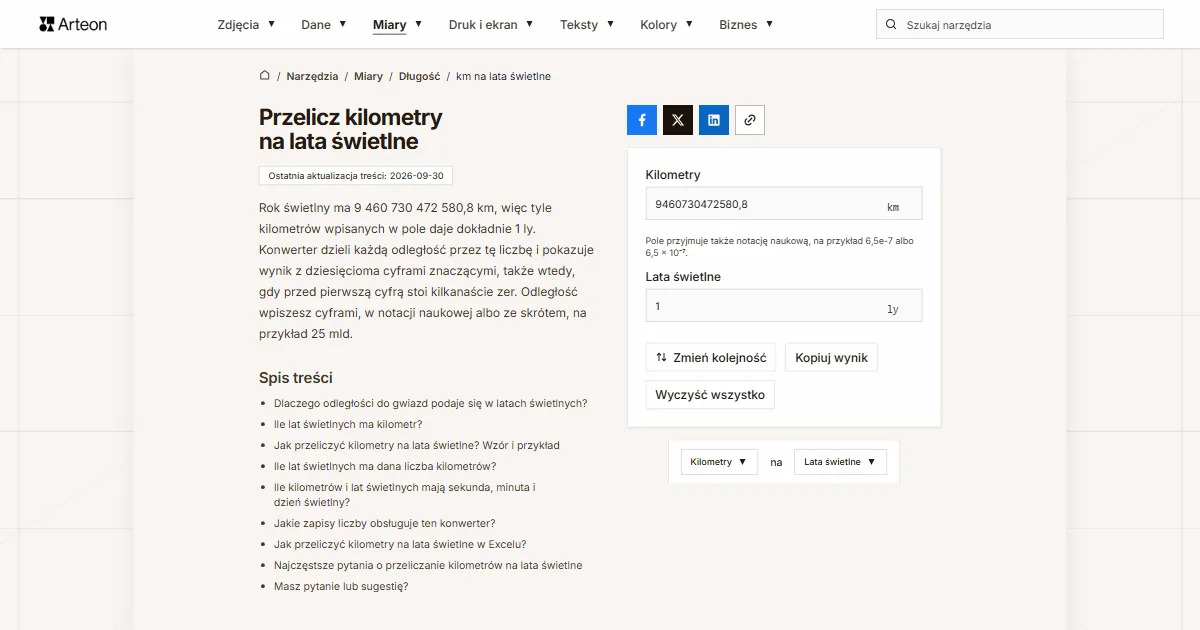Viewport: 1200px width, 630px height.
Task: Click the search magnifier icon
Action: click(891, 25)
